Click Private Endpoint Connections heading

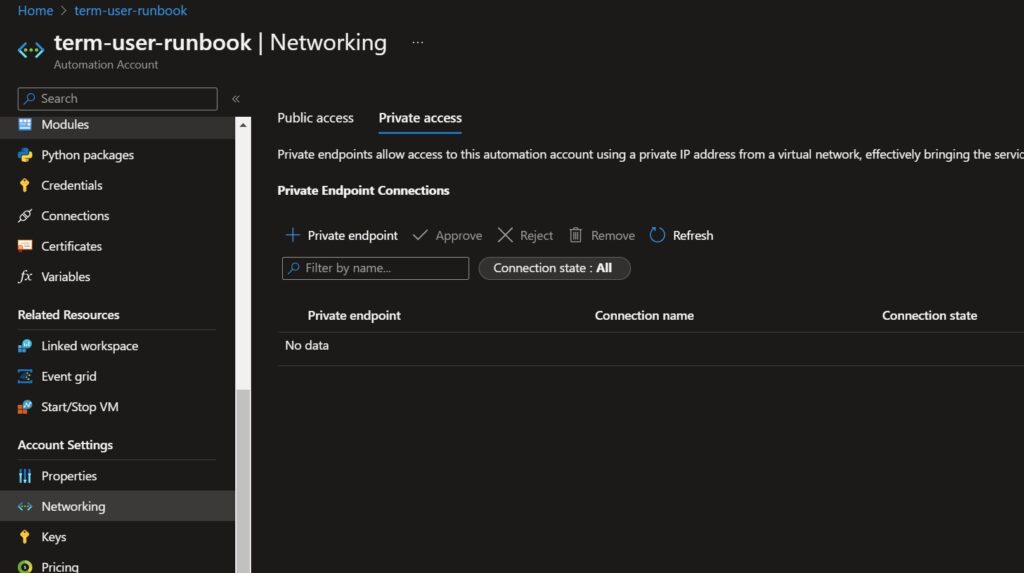pyautogui.click(x=363, y=190)
